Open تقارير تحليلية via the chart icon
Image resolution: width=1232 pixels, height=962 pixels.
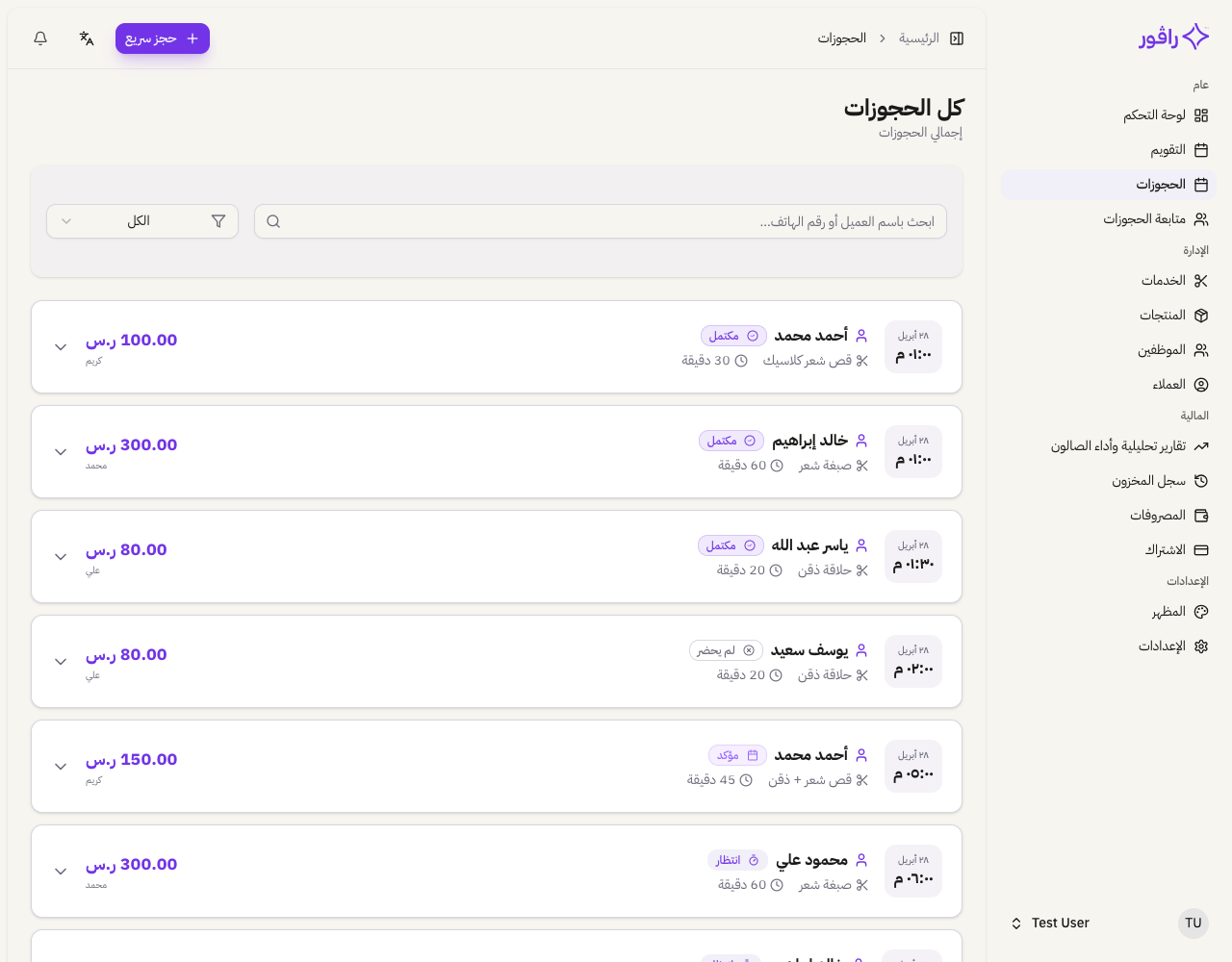coord(1201,445)
